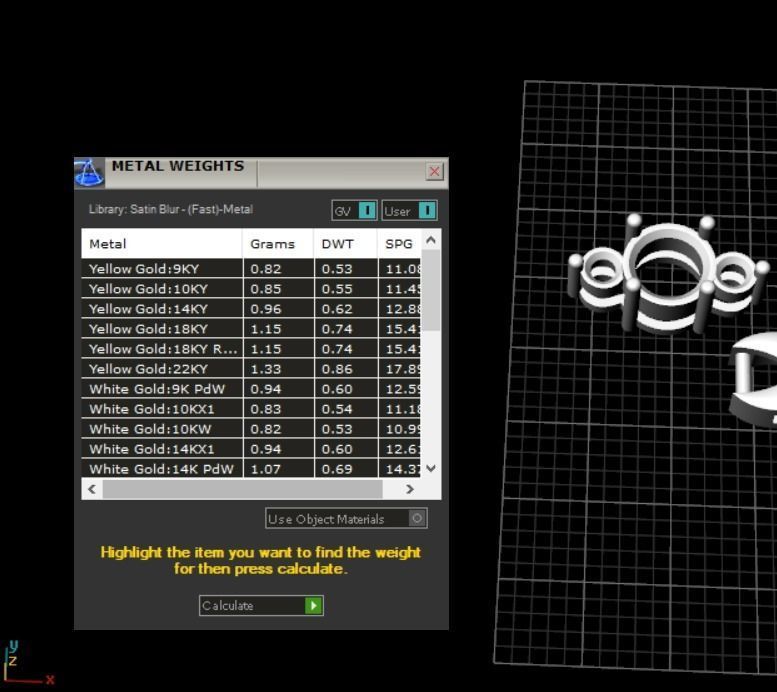Click the Metal Weights cone logo icon
This screenshot has height=692, width=777.
pos(89,173)
